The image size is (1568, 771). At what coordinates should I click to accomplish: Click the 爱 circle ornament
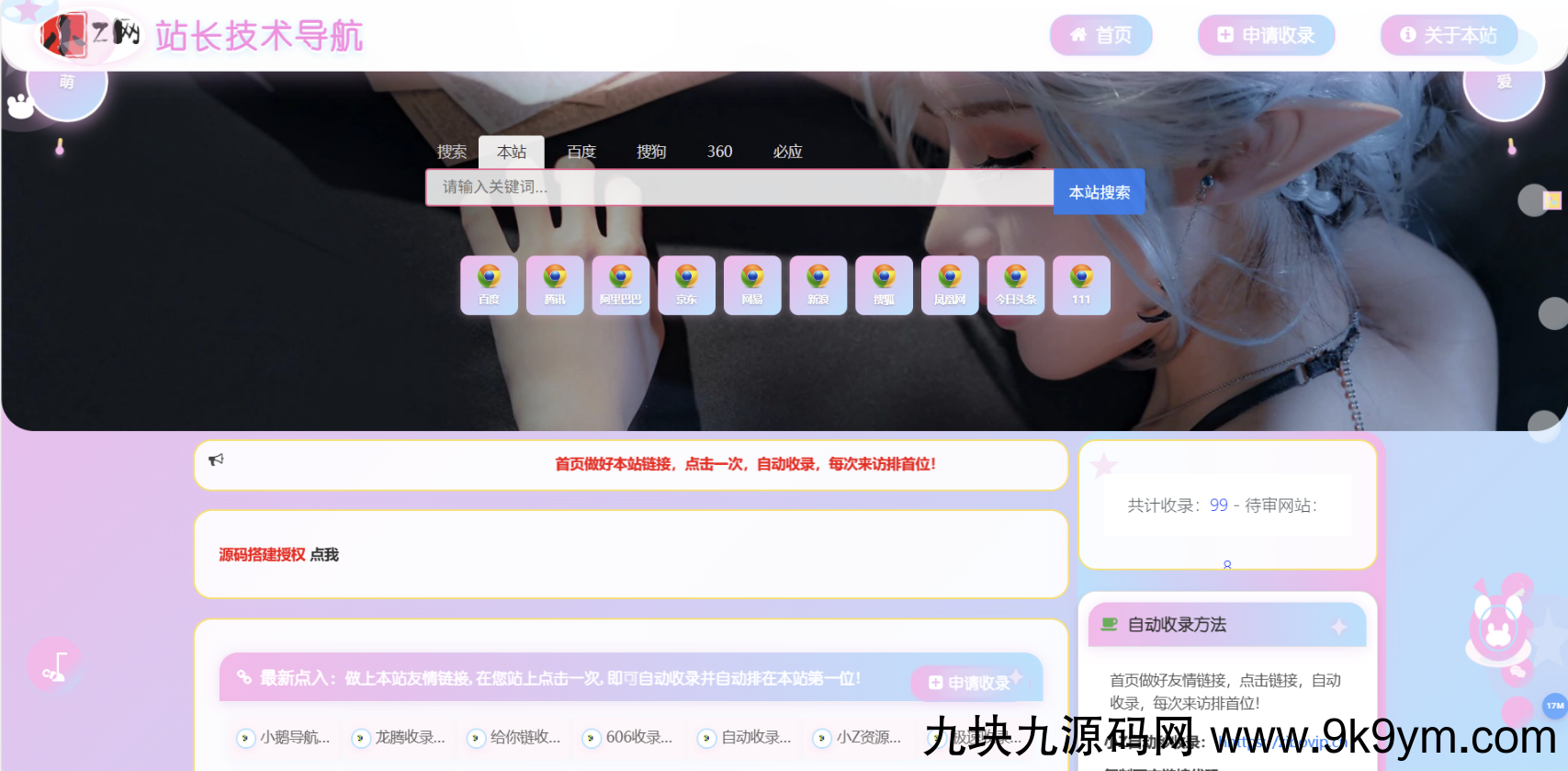point(1504,83)
